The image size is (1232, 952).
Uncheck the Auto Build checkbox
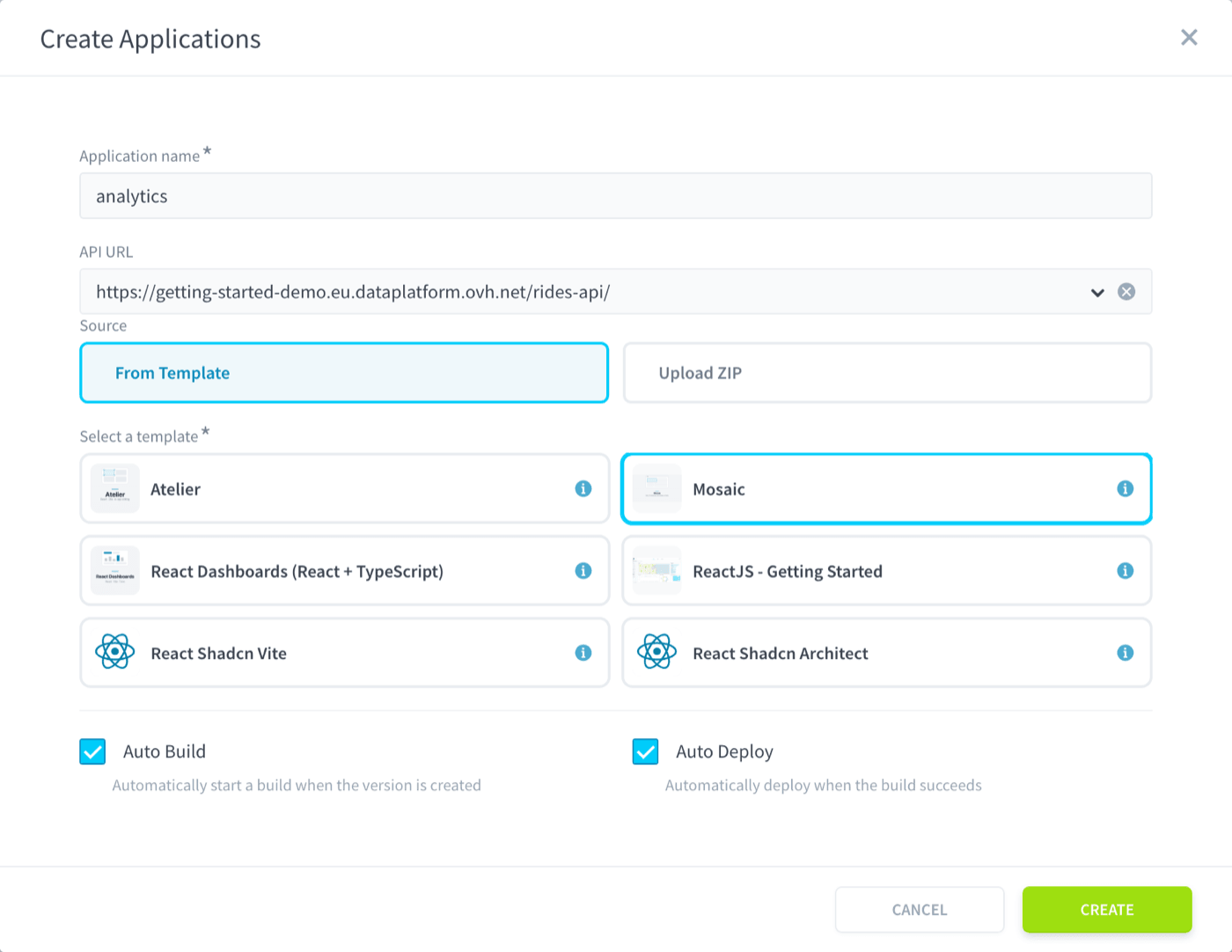pos(92,751)
